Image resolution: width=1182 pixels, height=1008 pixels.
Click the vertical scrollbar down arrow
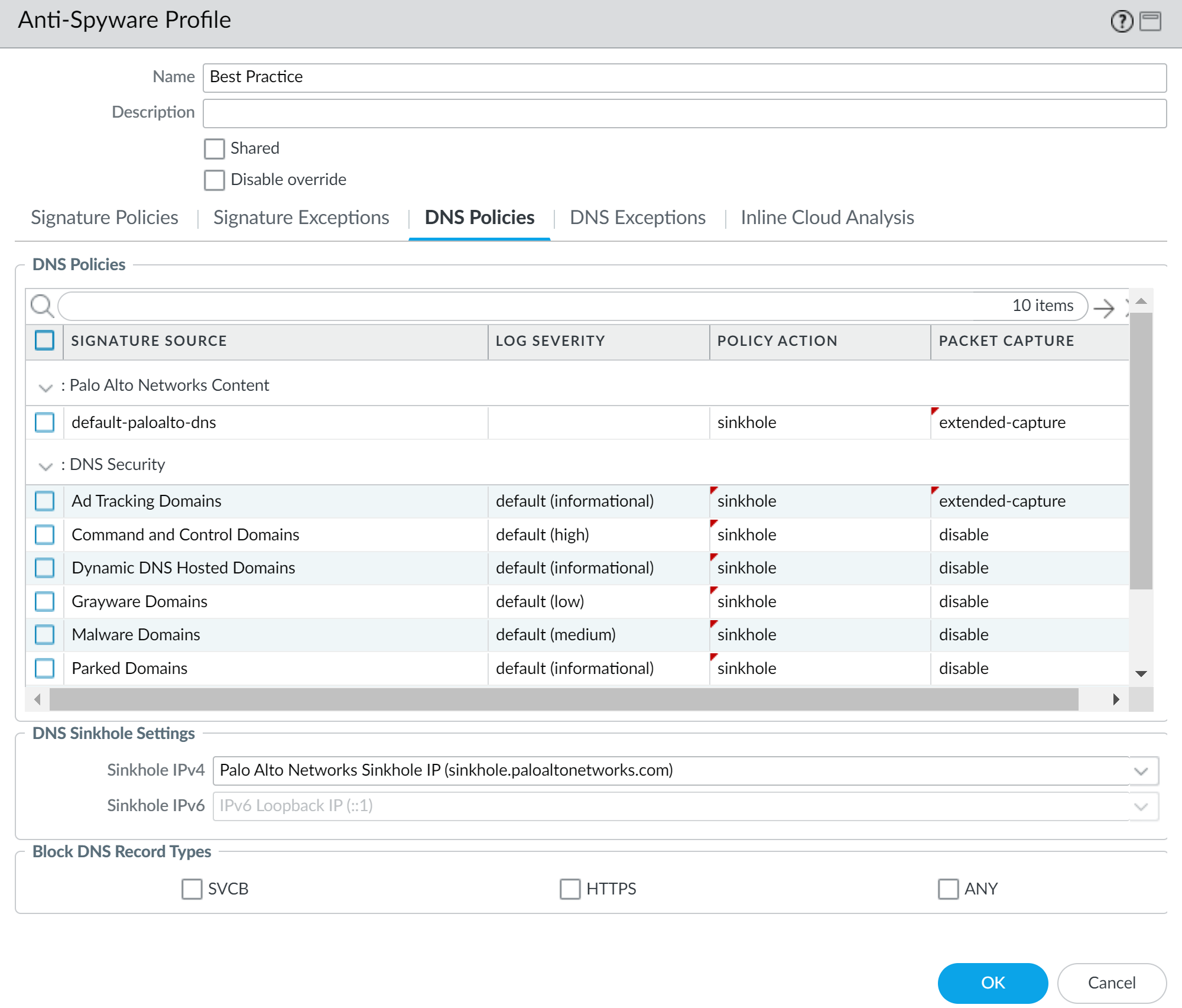click(x=1141, y=674)
